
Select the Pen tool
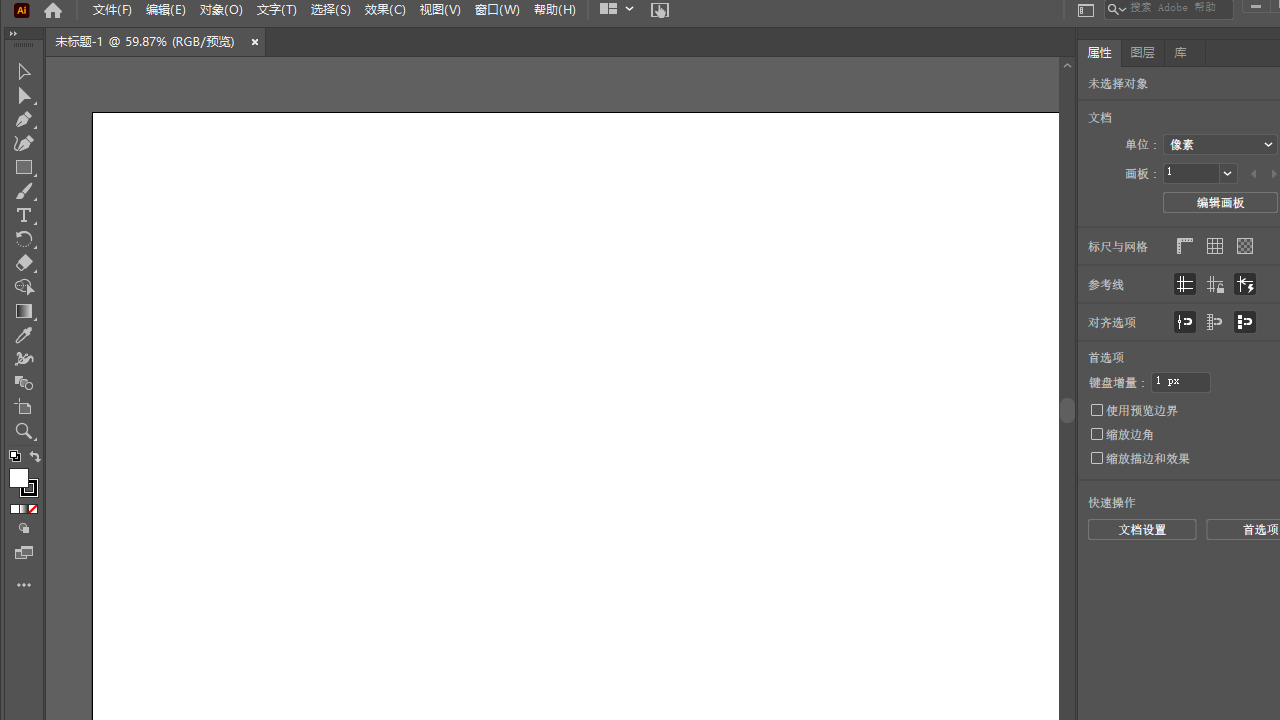[x=24, y=119]
